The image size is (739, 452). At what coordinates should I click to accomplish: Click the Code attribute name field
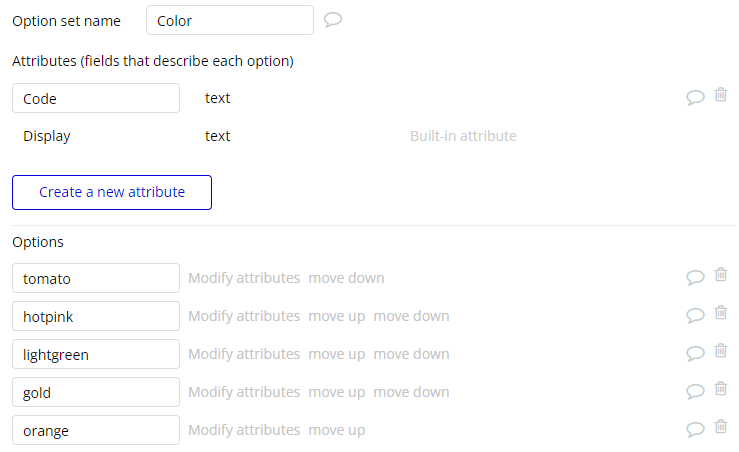96,98
